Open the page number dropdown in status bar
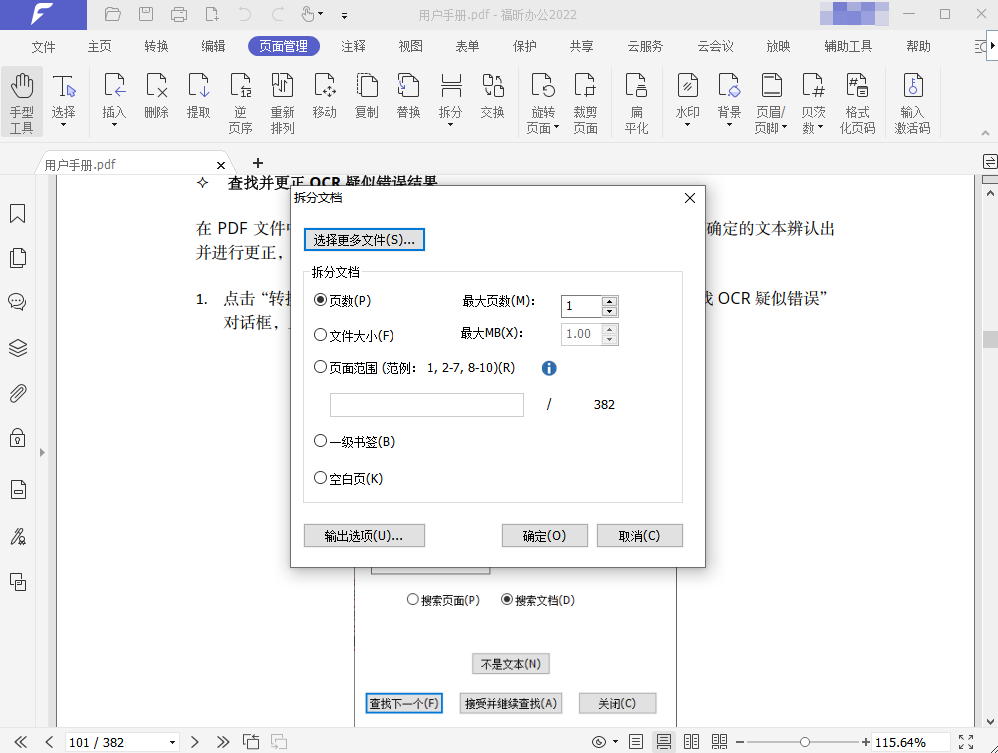998x753 pixels. coord(172,742)
